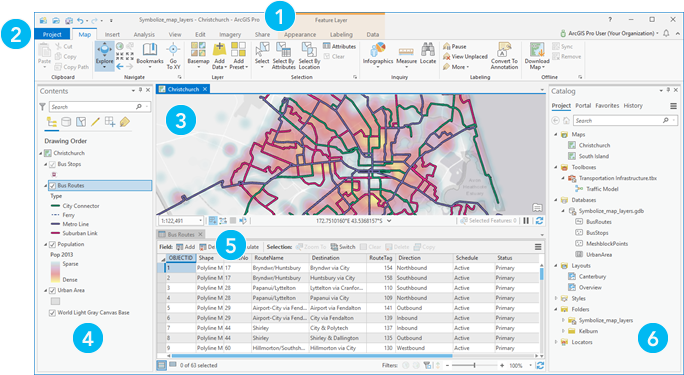Viewport: 684px width, 375px height.
Task: Expand the Kelburn folder
Action: tap(563, 331)
